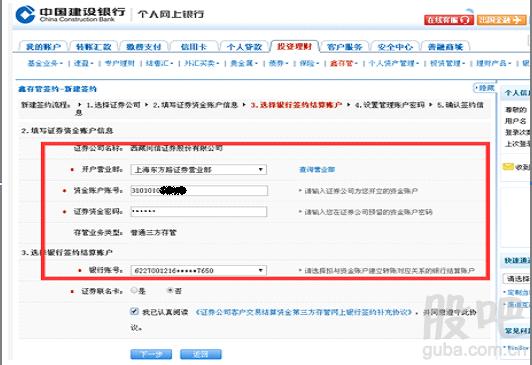This screenshot has height=365, width=532.
Task: Focus the 资金账户账号 input field
Action: coord(199,191)
